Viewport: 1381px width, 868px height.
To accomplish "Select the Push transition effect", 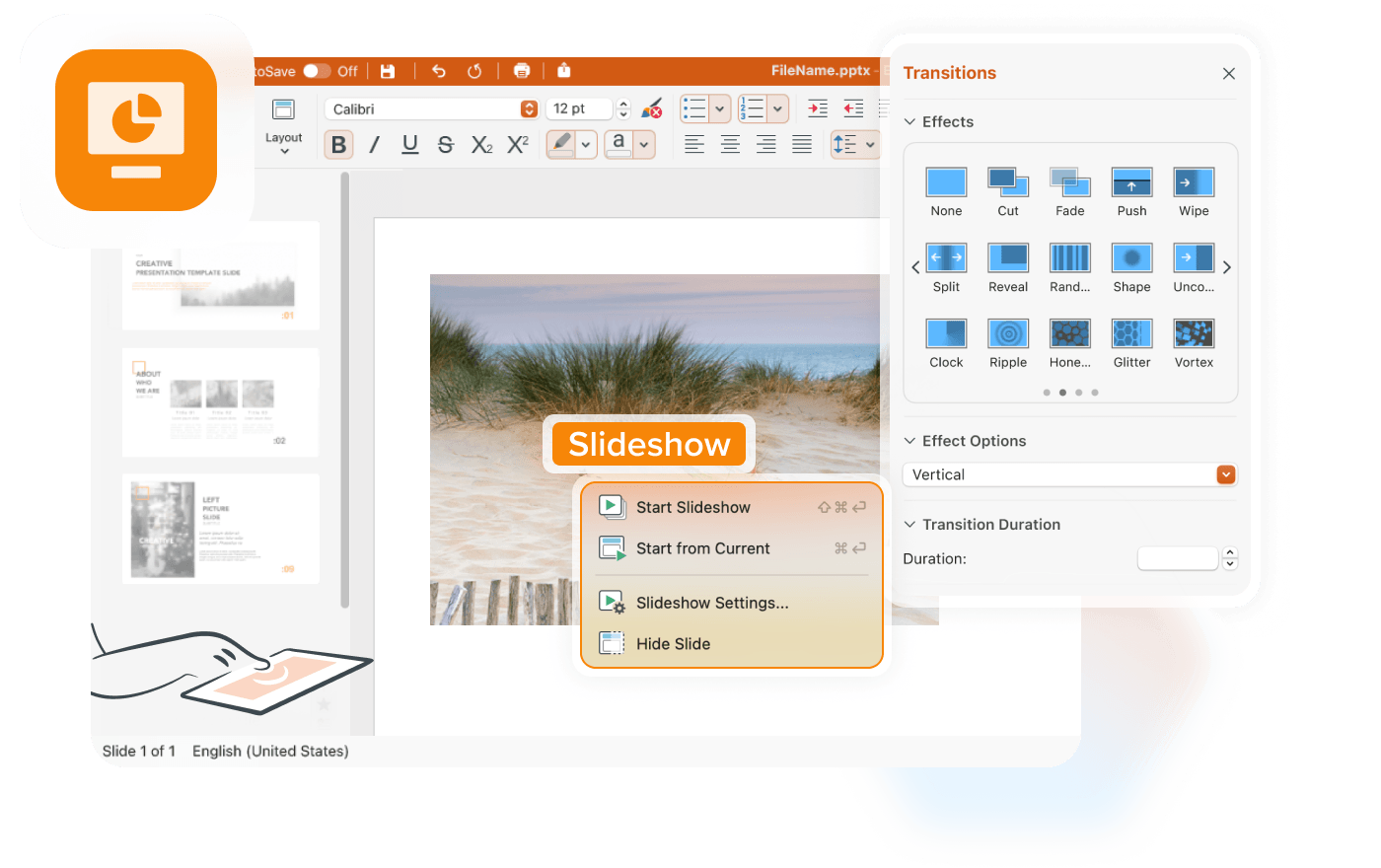I will 1132,192.
